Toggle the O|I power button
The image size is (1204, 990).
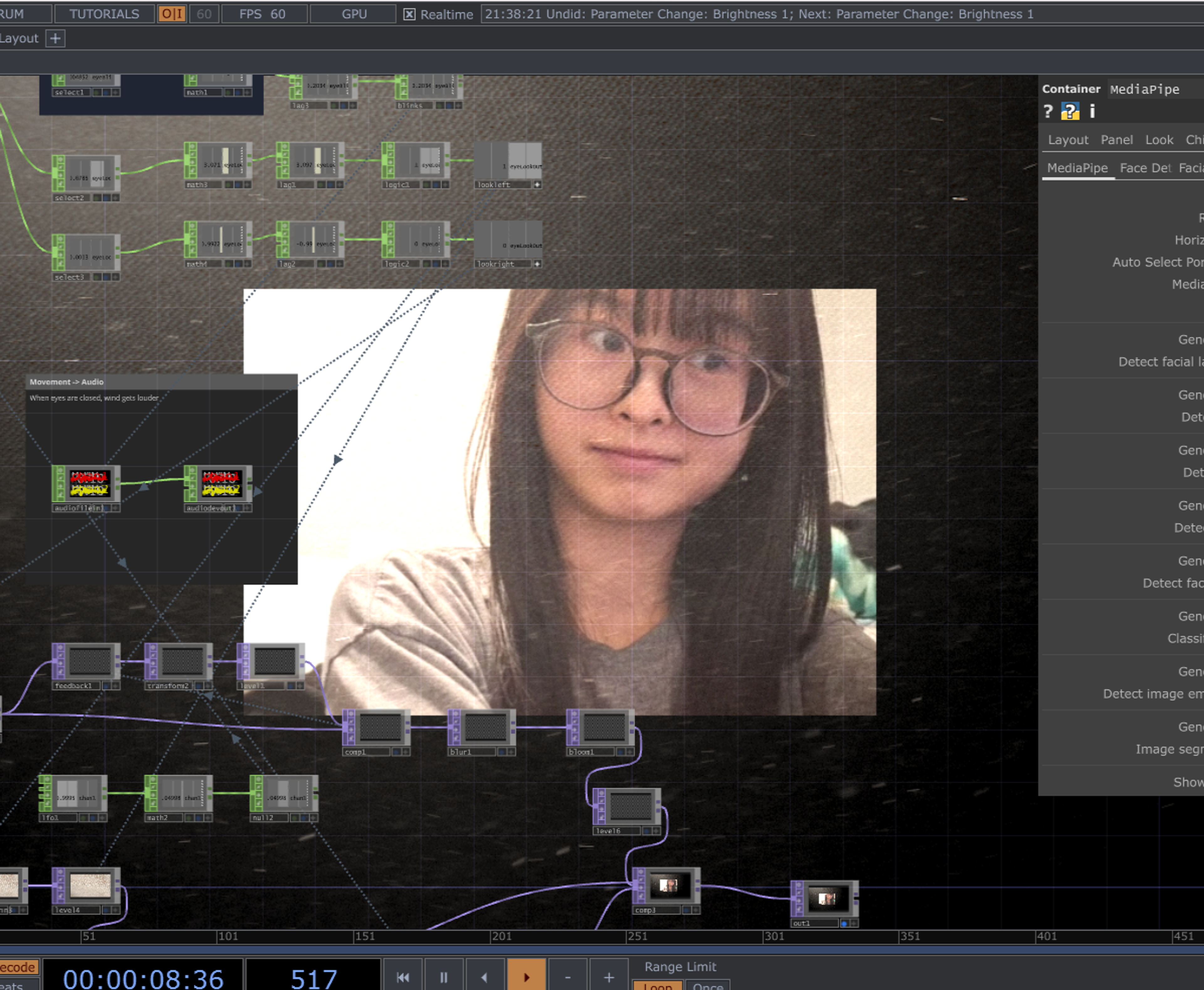pos(172,14)
